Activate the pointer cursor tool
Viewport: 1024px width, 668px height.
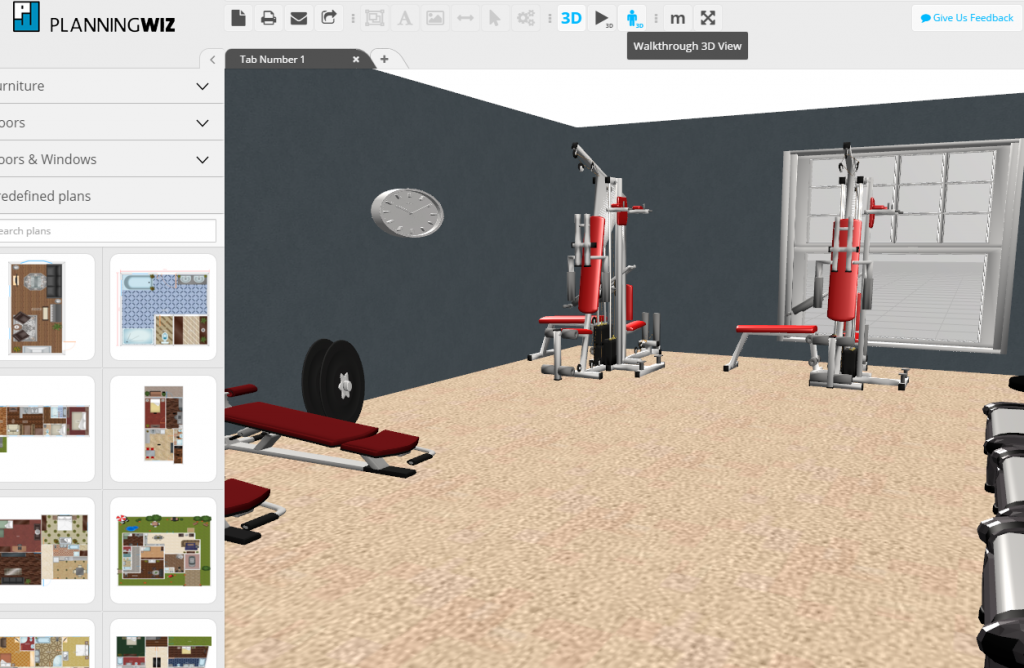(x=495, y=18)
